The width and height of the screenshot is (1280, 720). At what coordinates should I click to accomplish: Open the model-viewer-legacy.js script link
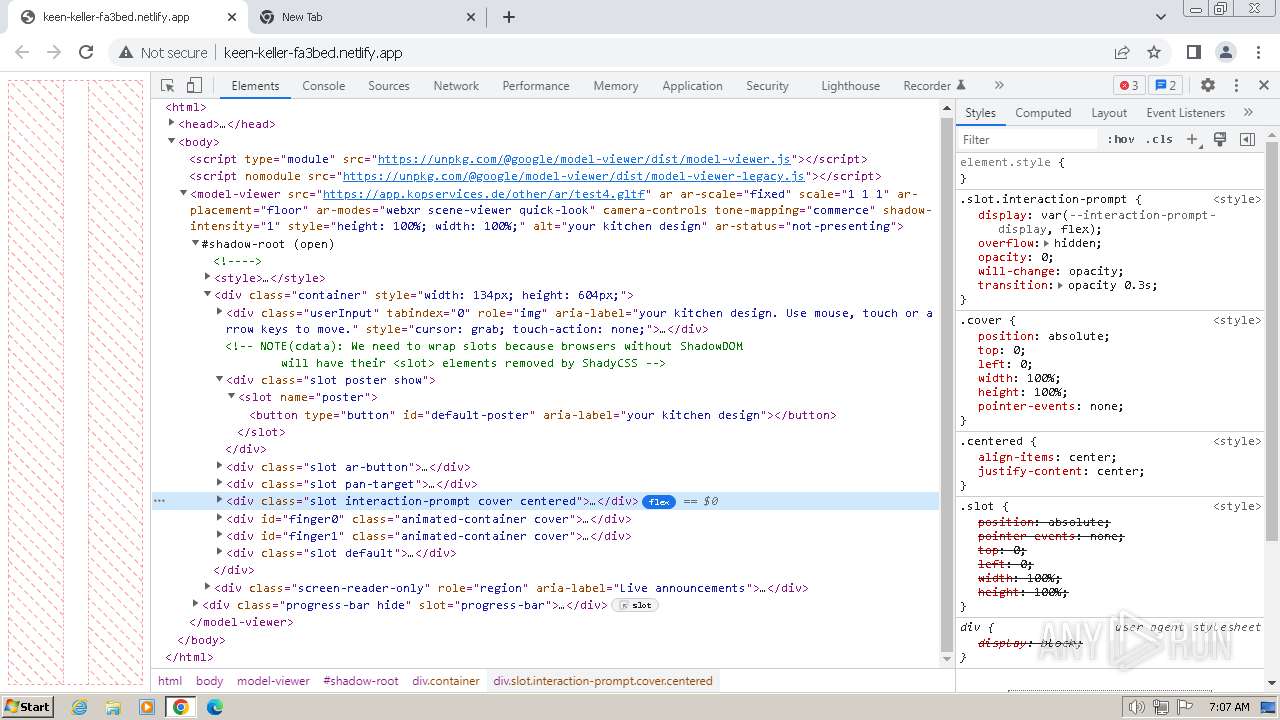pos(574,176)
